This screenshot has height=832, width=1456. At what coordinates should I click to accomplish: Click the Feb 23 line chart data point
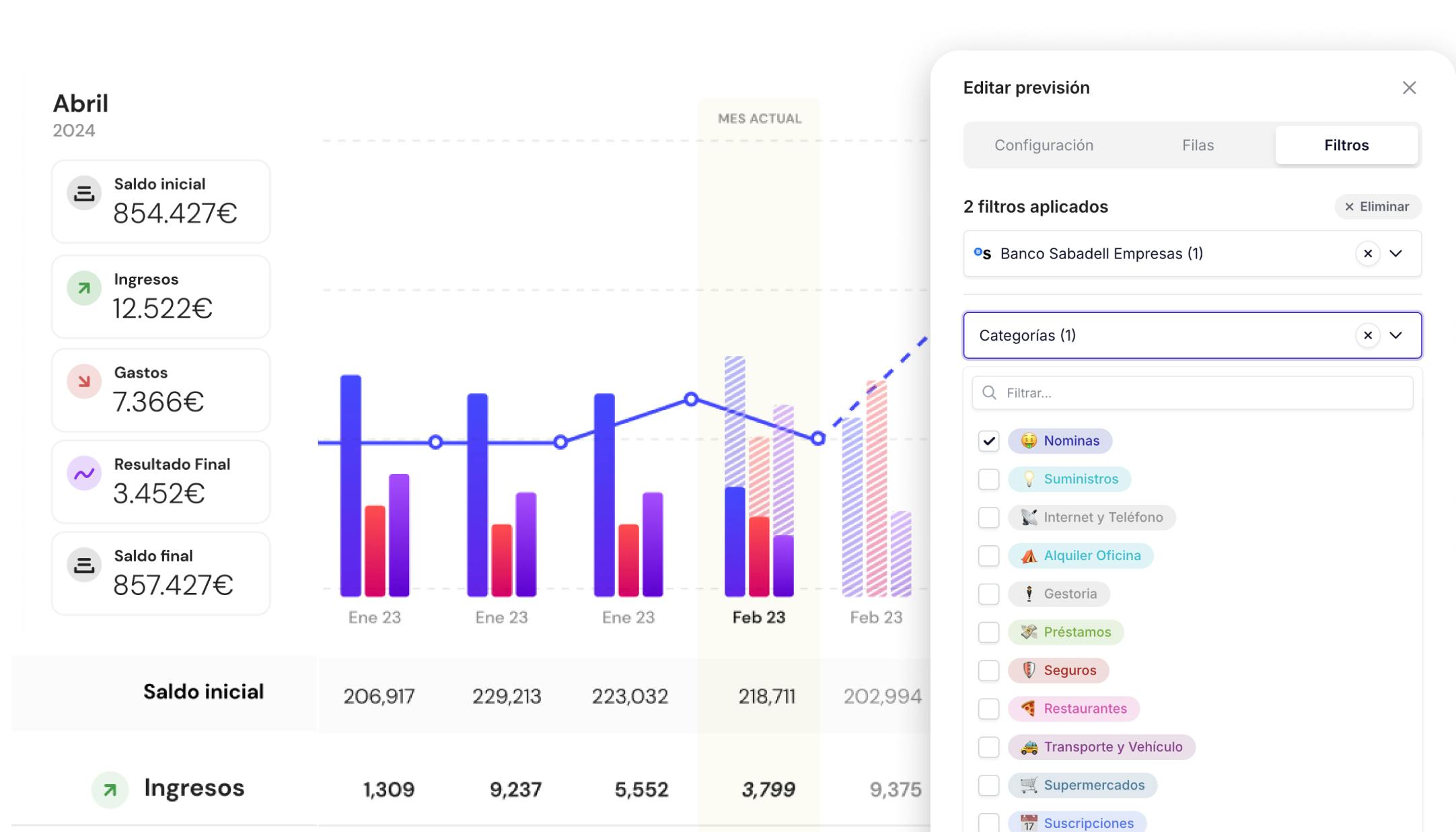tap(817, 439)
